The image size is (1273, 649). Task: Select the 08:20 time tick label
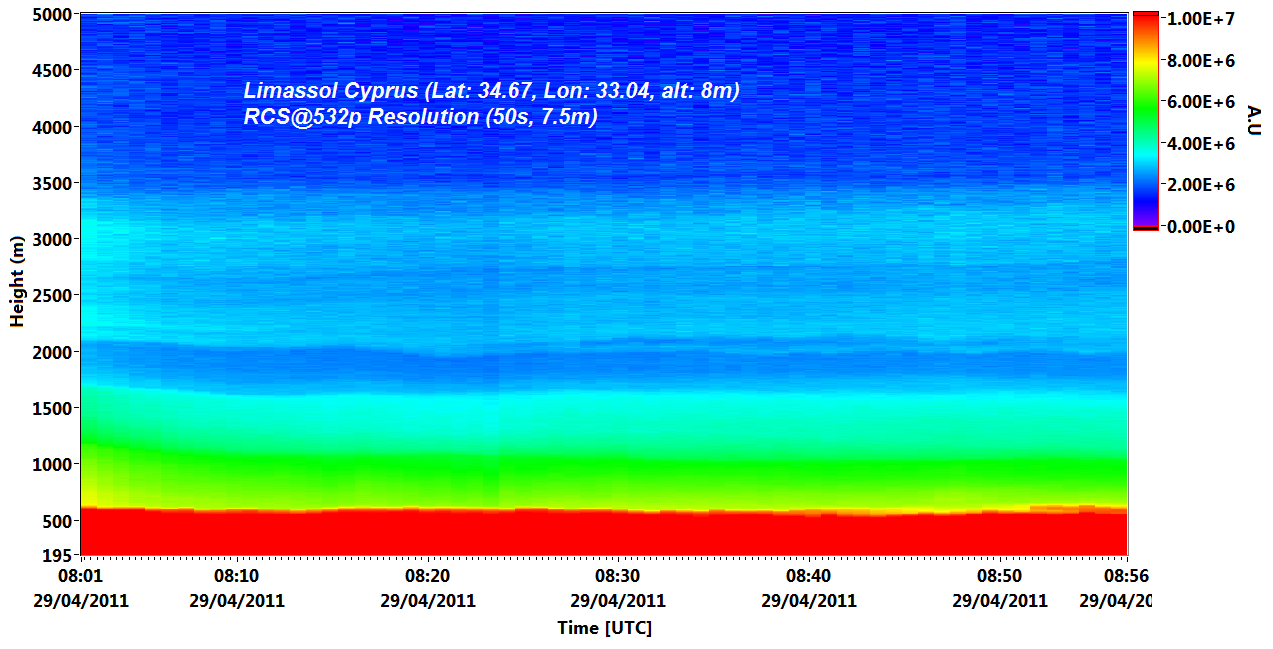(428, 577)
